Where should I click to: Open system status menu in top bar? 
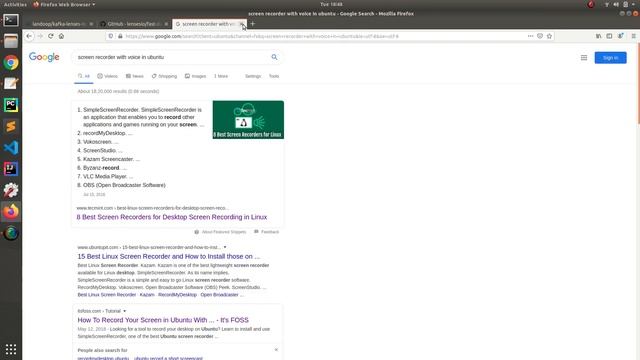pos(620,4)
